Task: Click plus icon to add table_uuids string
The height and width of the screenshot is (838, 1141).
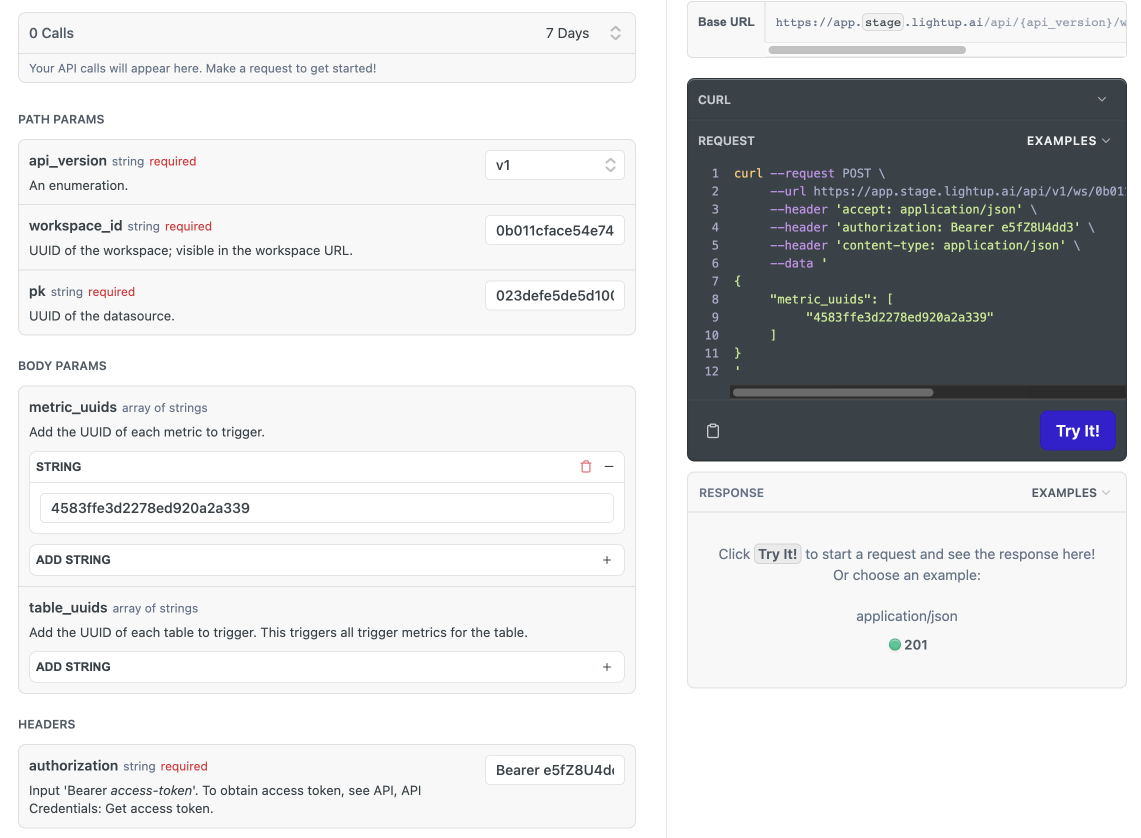Action: (607, 667)
